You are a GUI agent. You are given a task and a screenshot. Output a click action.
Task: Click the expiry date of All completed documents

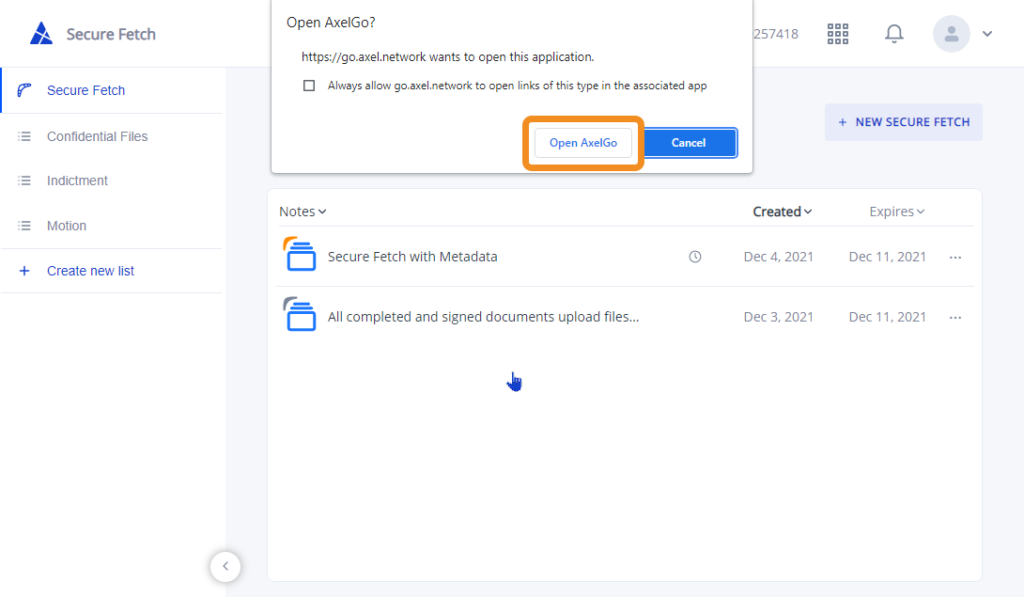888,317
